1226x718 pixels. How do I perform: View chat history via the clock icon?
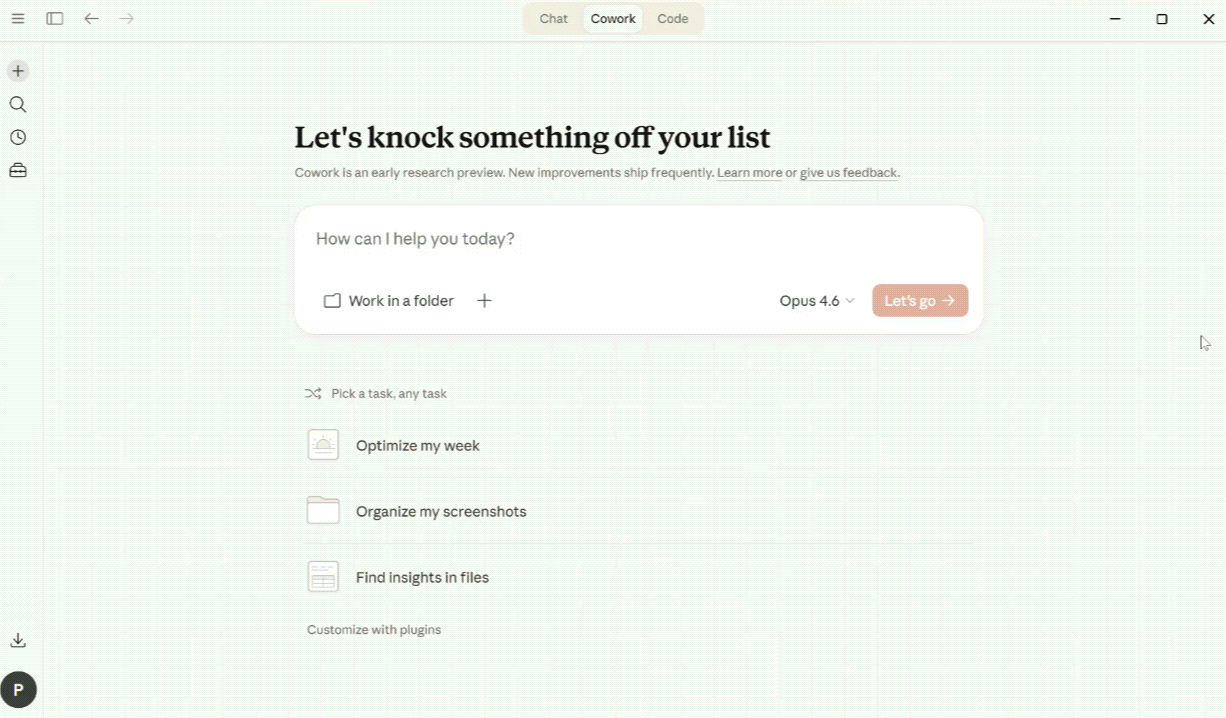click(x=18, y=137)
